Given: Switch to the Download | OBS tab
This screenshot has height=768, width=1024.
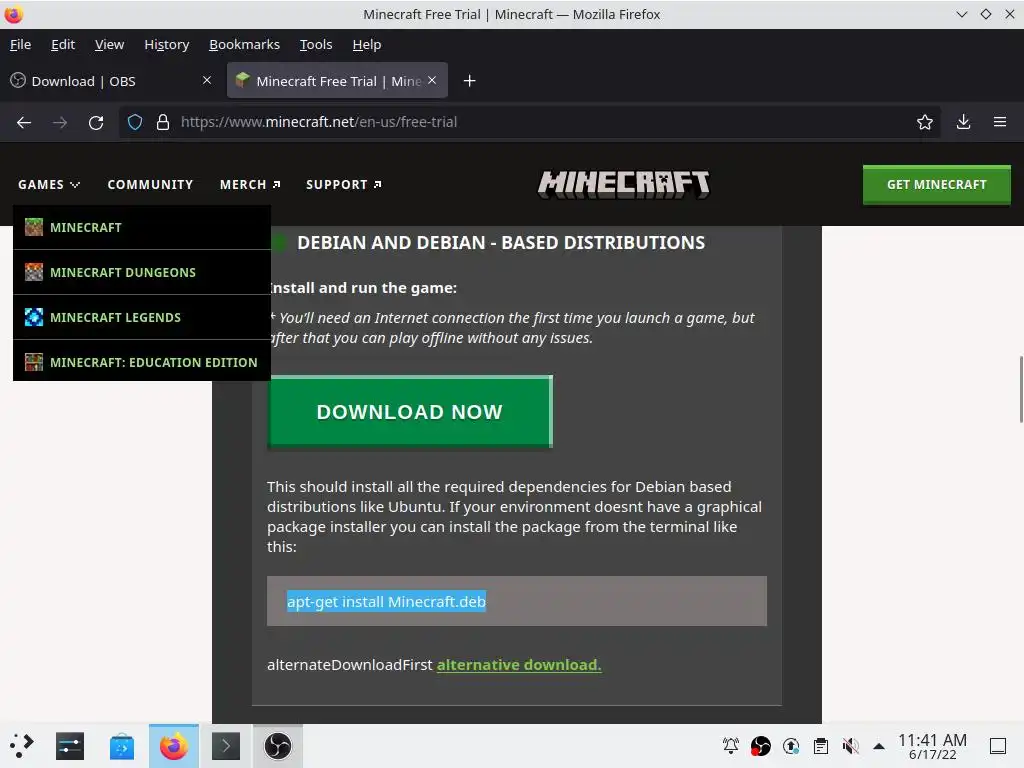Looking at the screenshot, I should click(x=111, y=80).
